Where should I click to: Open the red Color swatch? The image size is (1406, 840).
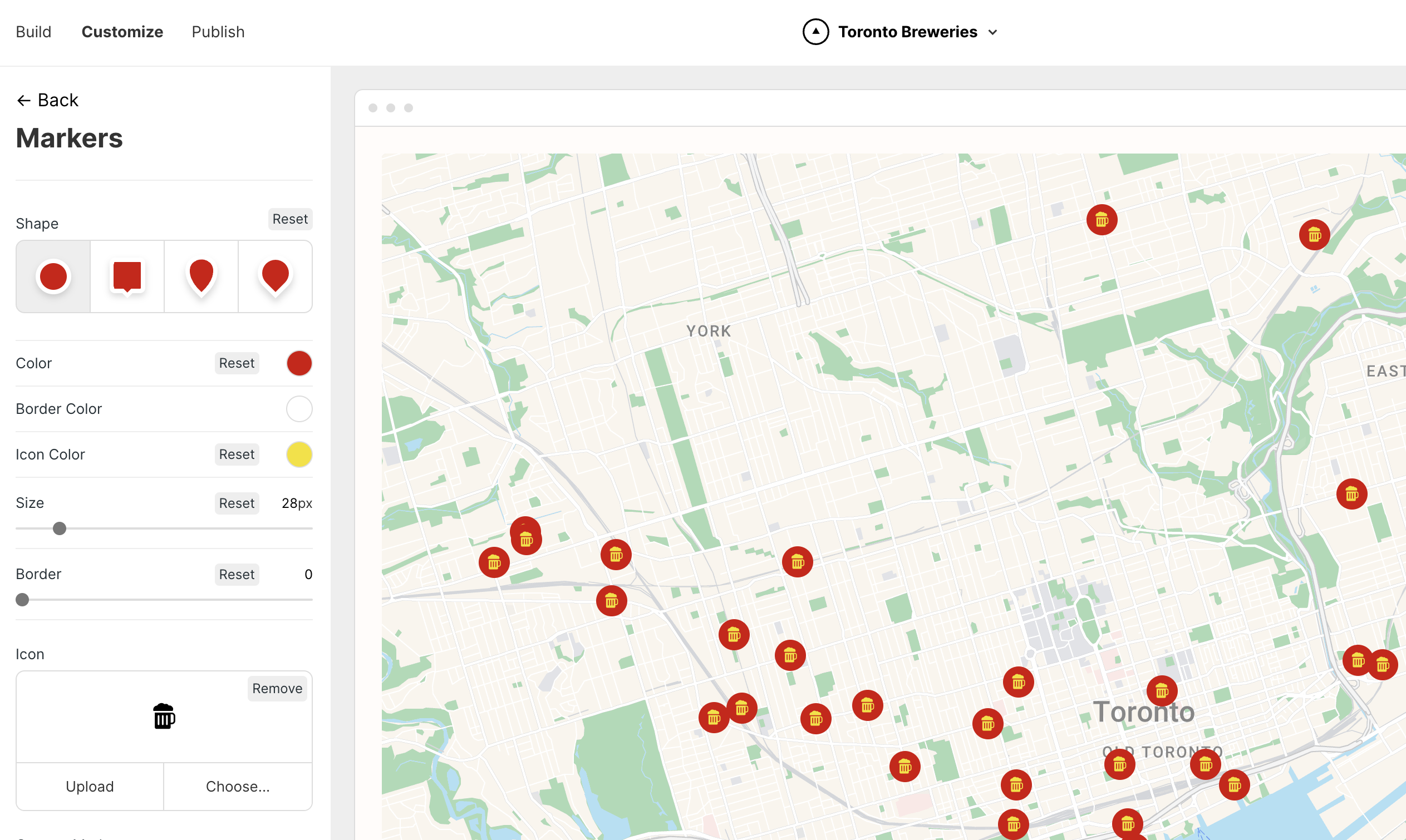pos(299,363)
